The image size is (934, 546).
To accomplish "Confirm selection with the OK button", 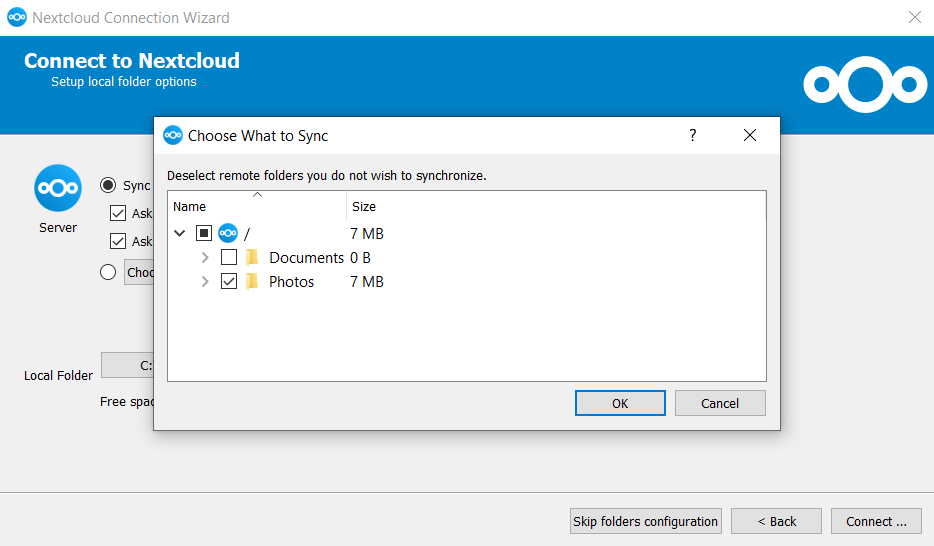I will (620, 403).
